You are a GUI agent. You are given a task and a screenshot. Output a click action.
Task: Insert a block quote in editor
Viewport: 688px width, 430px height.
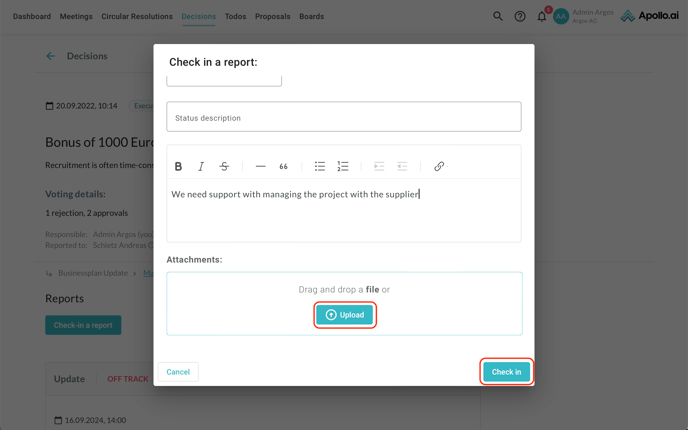pyautogui.click(x=283, y=166)
